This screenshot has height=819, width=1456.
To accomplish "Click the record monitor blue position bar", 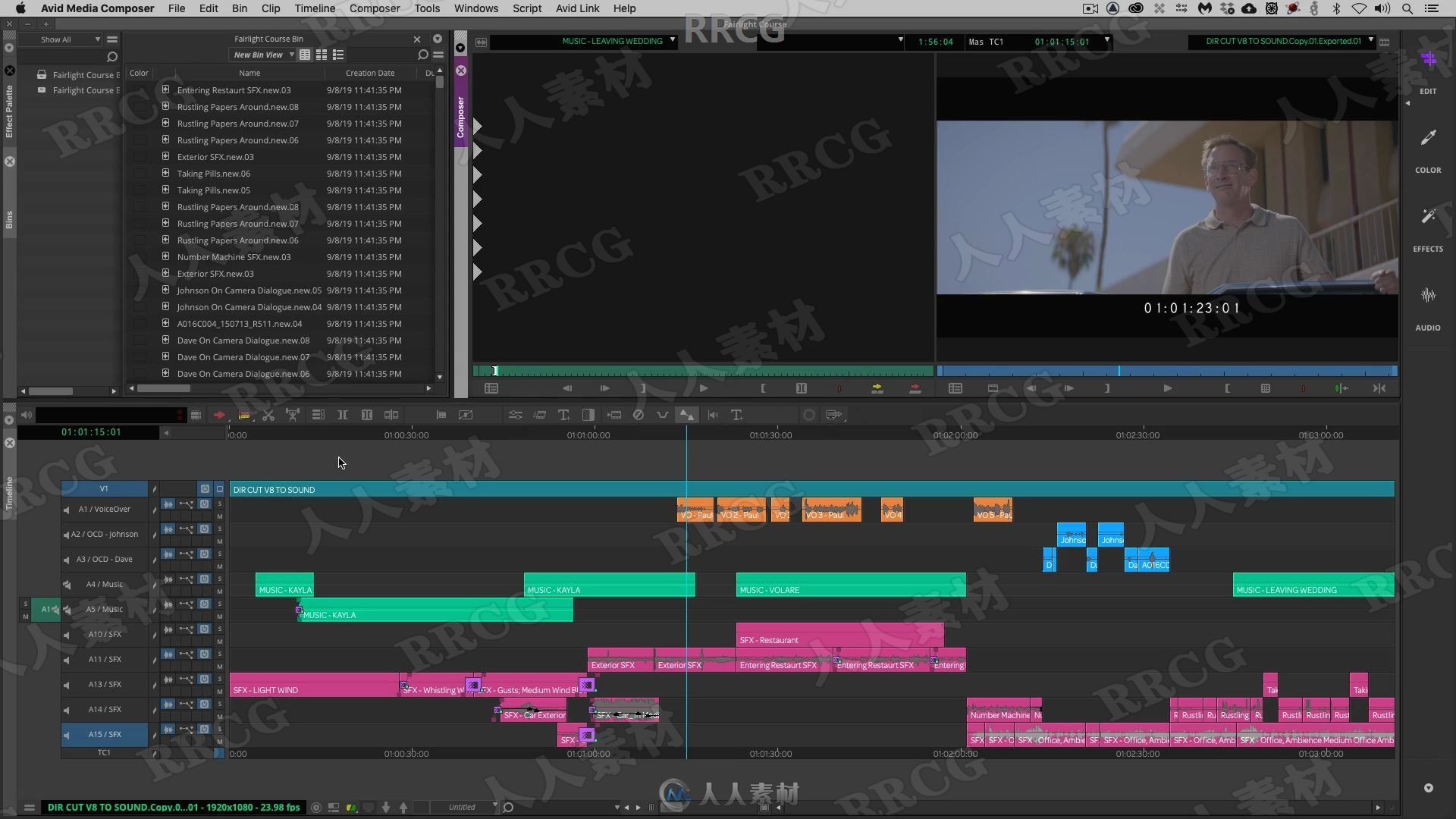I will coord(1167,371).
